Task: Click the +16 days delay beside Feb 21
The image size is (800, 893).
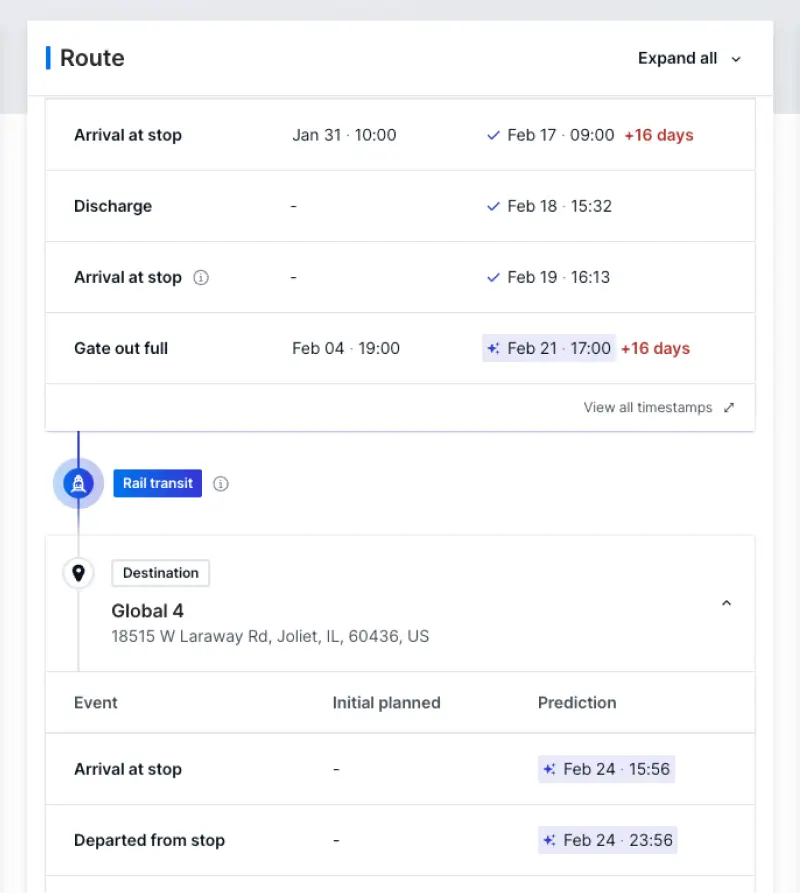Action: tap(655, 348)
